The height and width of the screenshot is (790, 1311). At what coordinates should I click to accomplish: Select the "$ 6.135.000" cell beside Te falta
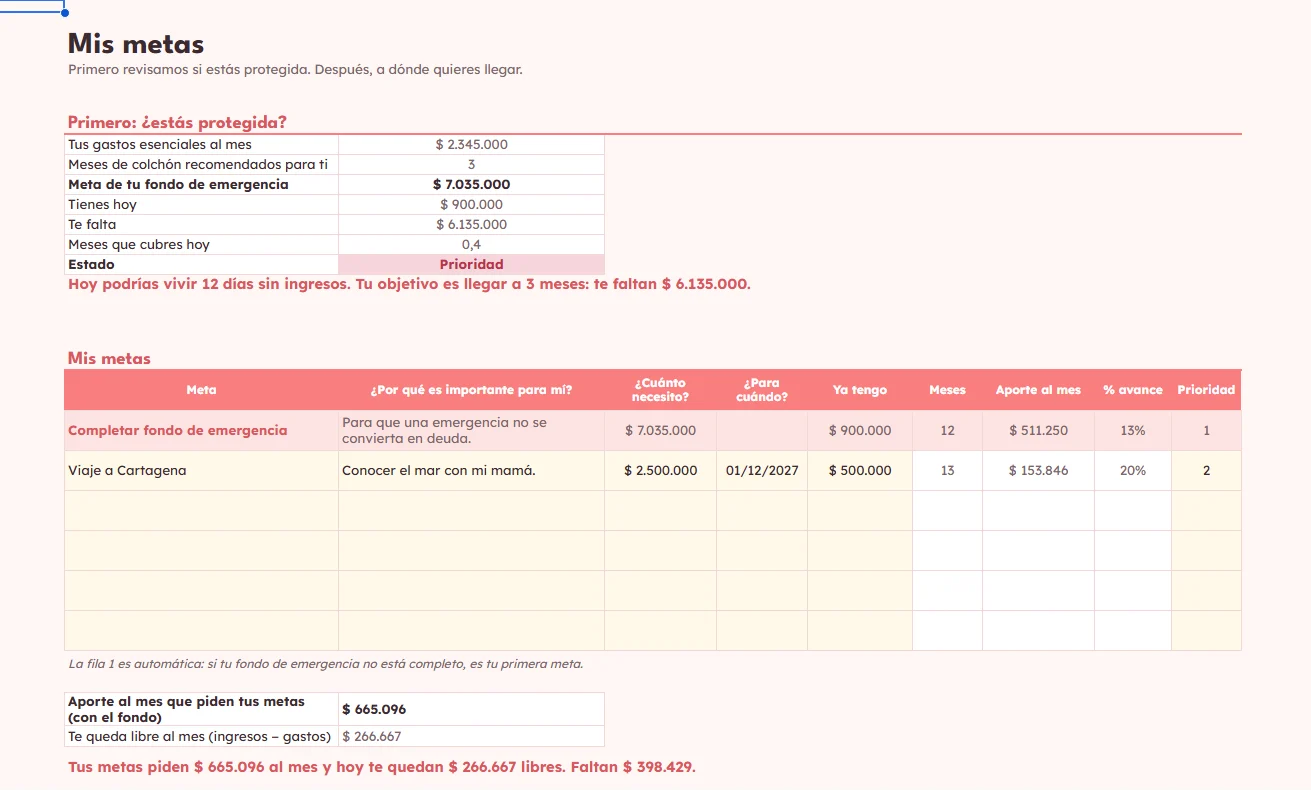[x=472, y=225]
